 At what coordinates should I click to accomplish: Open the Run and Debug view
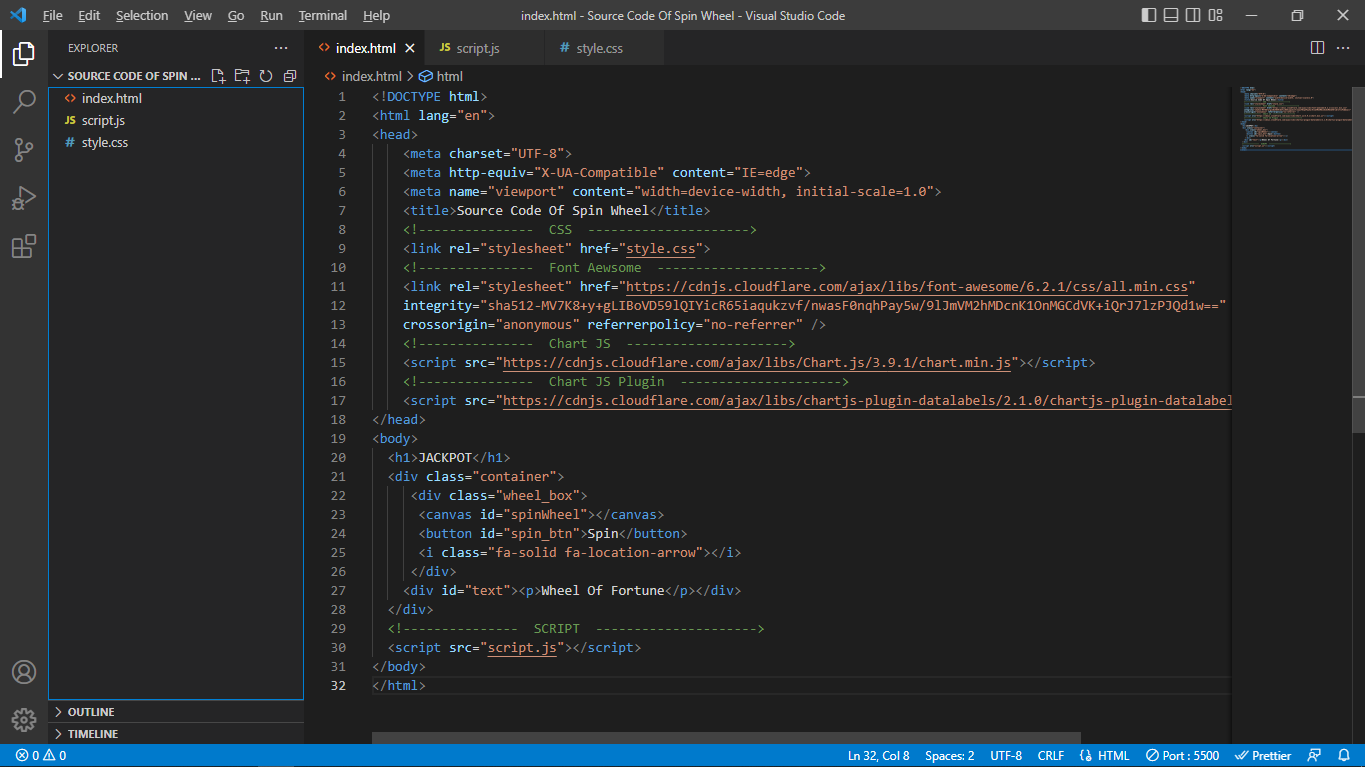(x=24, y=198)
